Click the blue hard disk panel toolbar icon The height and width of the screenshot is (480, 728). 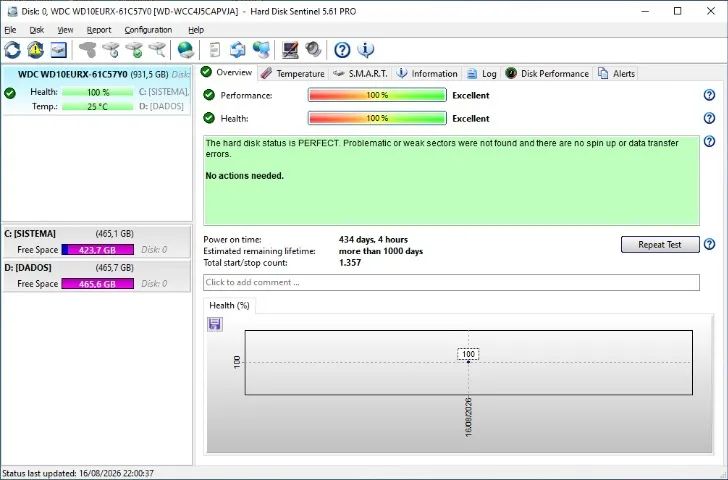58,50
